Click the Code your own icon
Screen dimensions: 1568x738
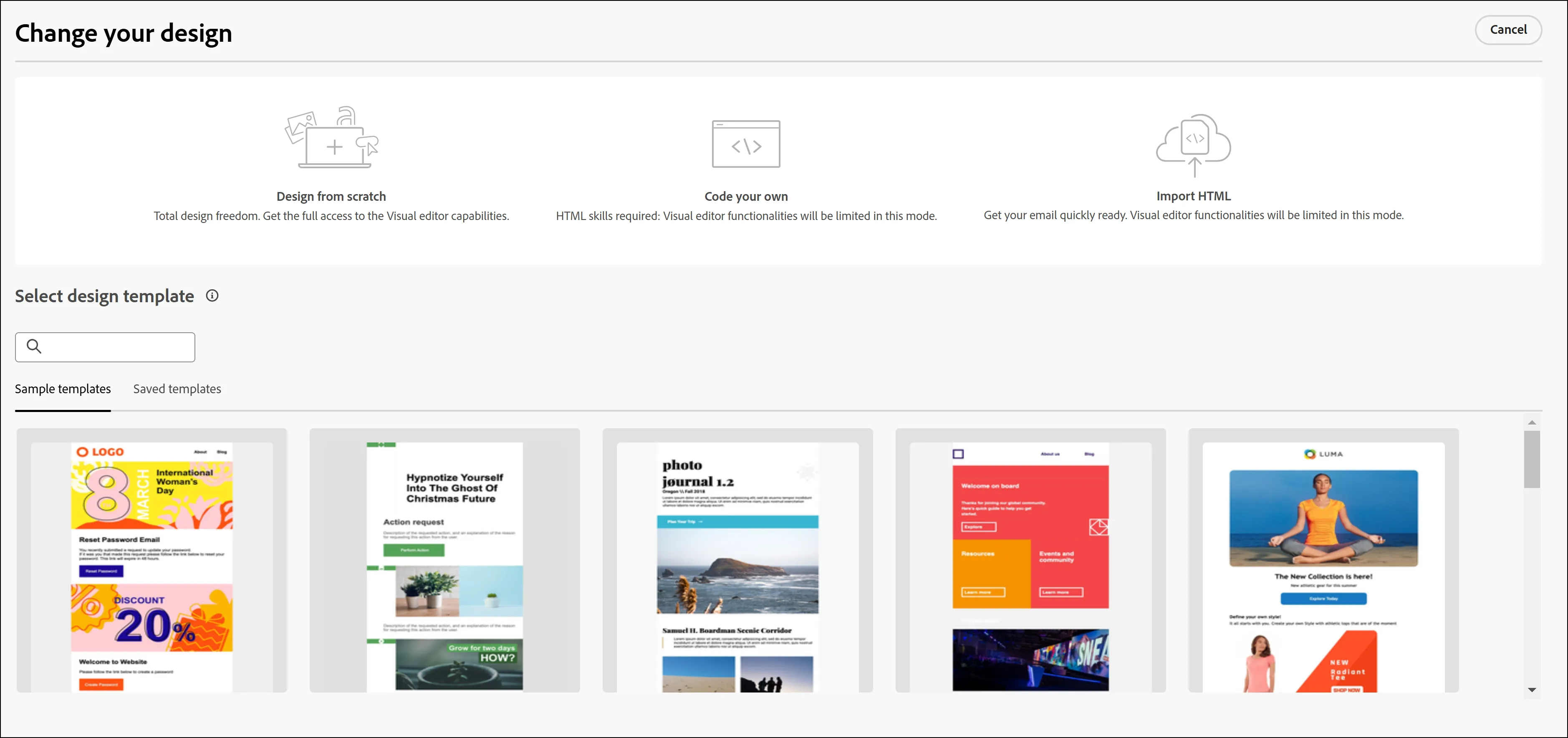(746, 144)
